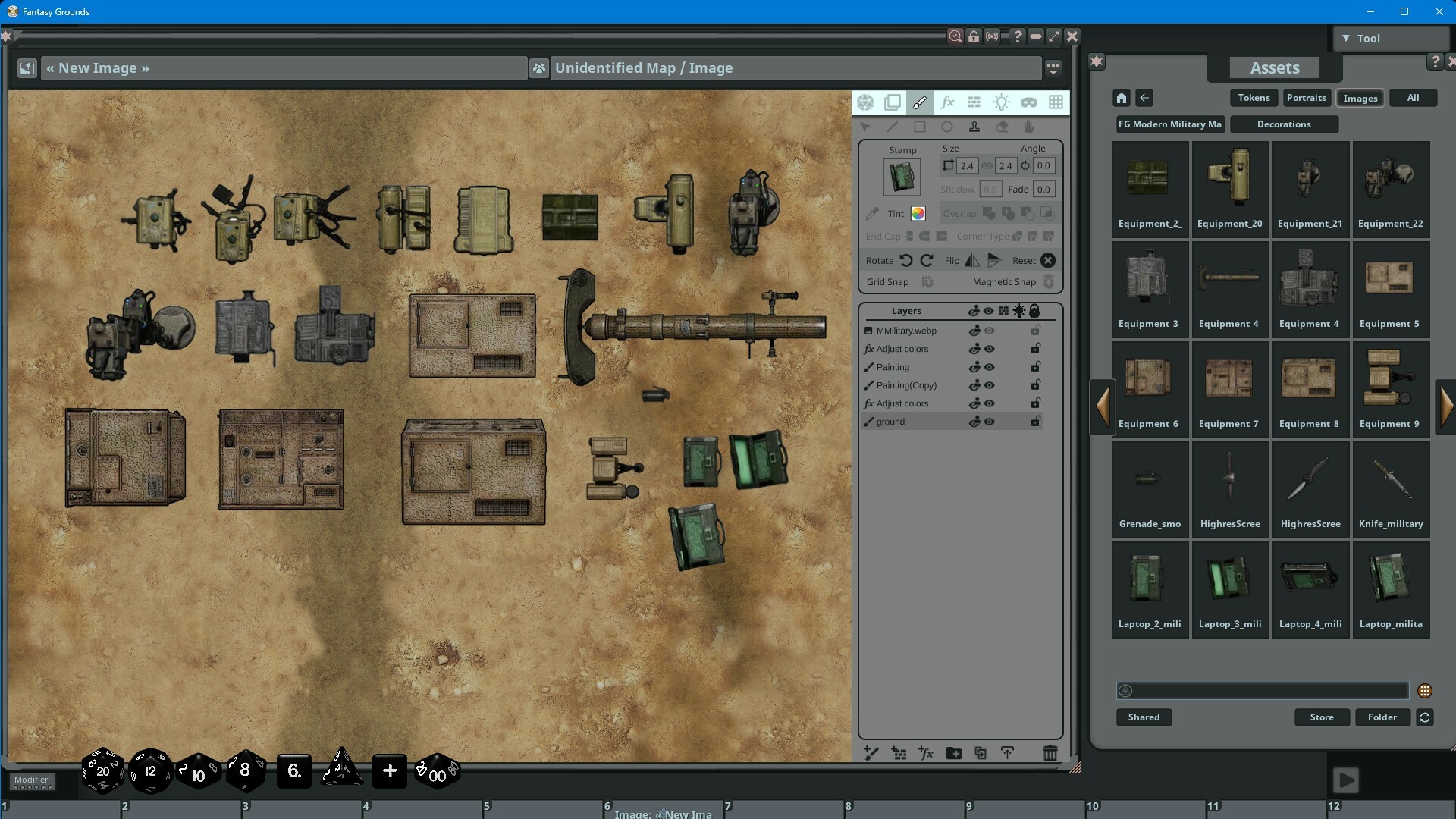Select the Paintbrush tool in the image toolbar
The image size is (1456, 819).
tap(920, 102)
